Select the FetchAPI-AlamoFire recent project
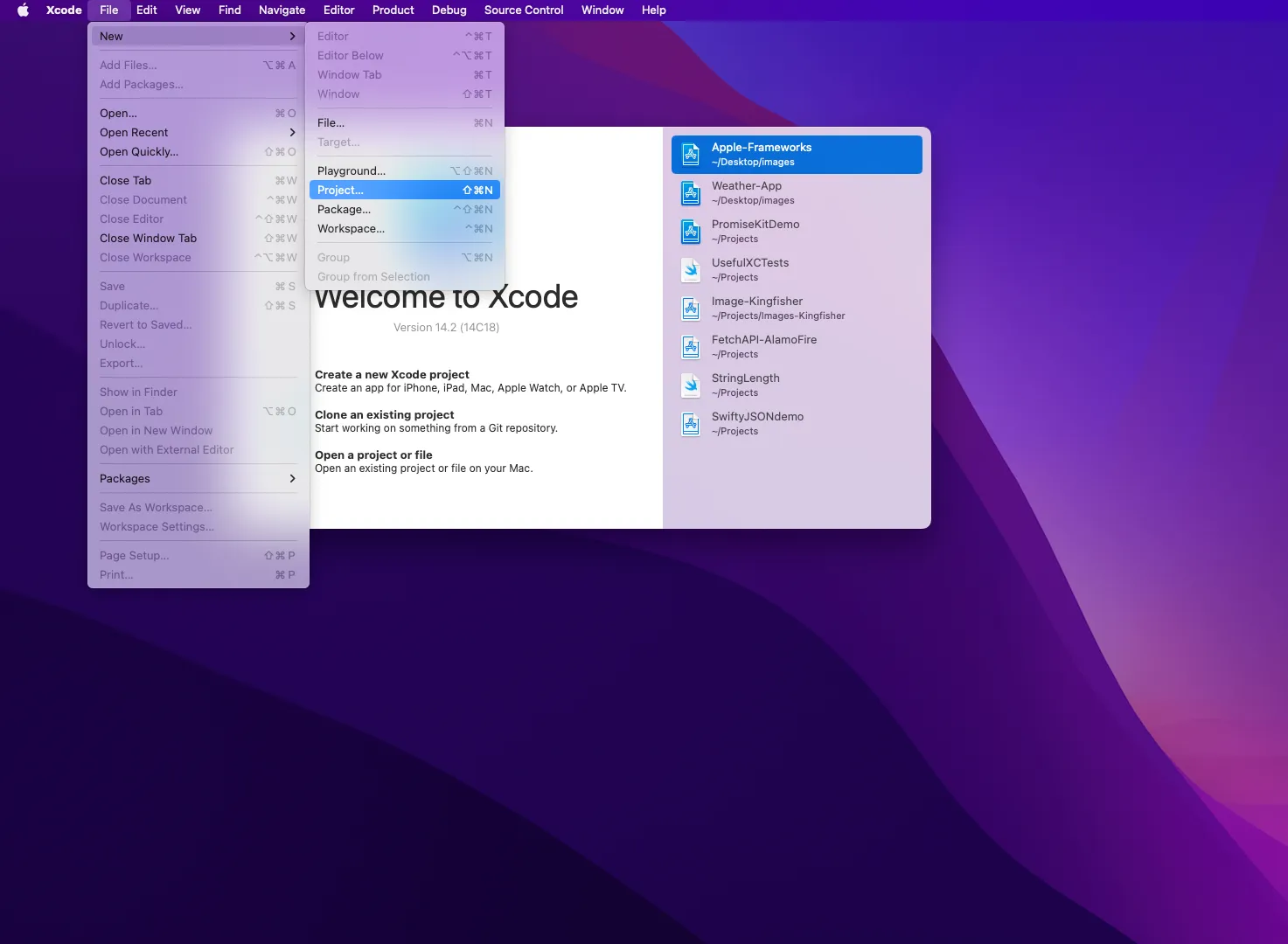Image resolution: width=1288 pixels, height=944 pixels. (x=797, y=347)
